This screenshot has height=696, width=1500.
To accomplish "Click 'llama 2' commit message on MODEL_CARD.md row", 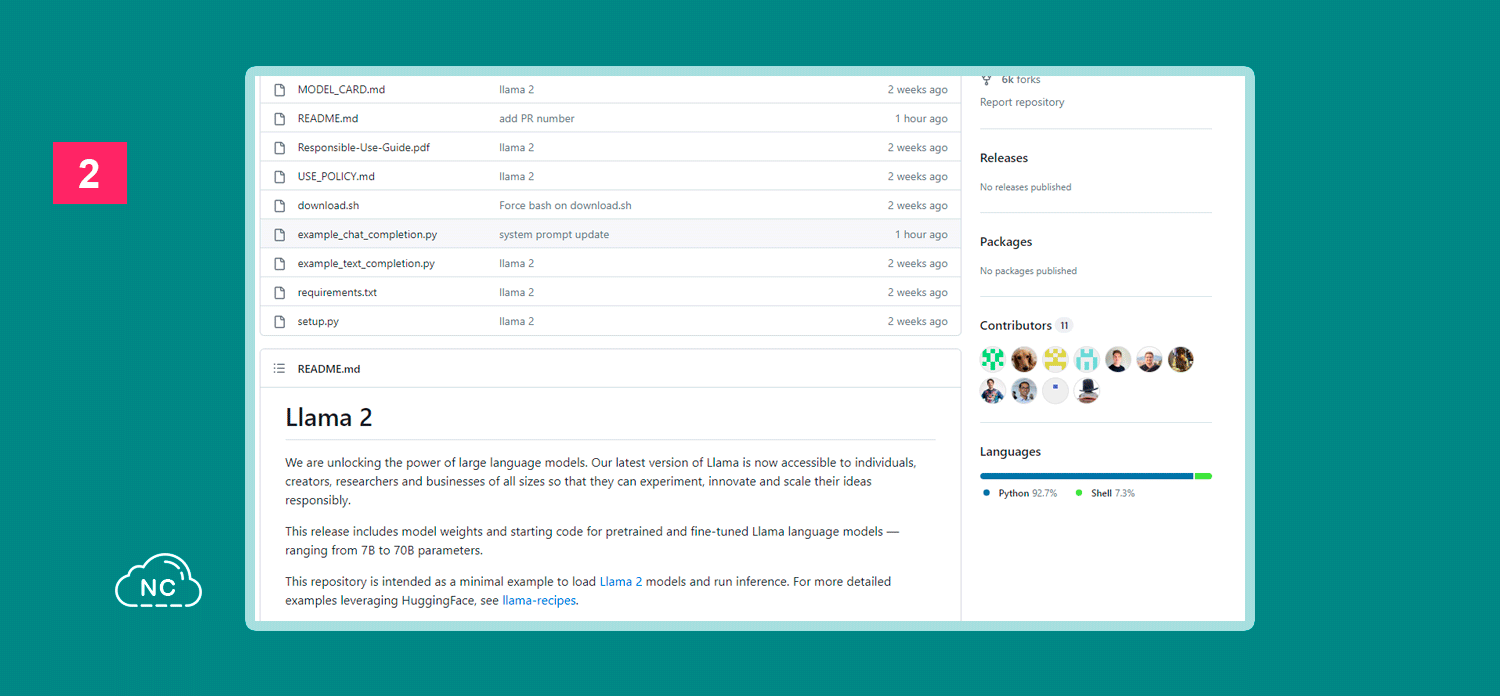I will click(517, 89).
